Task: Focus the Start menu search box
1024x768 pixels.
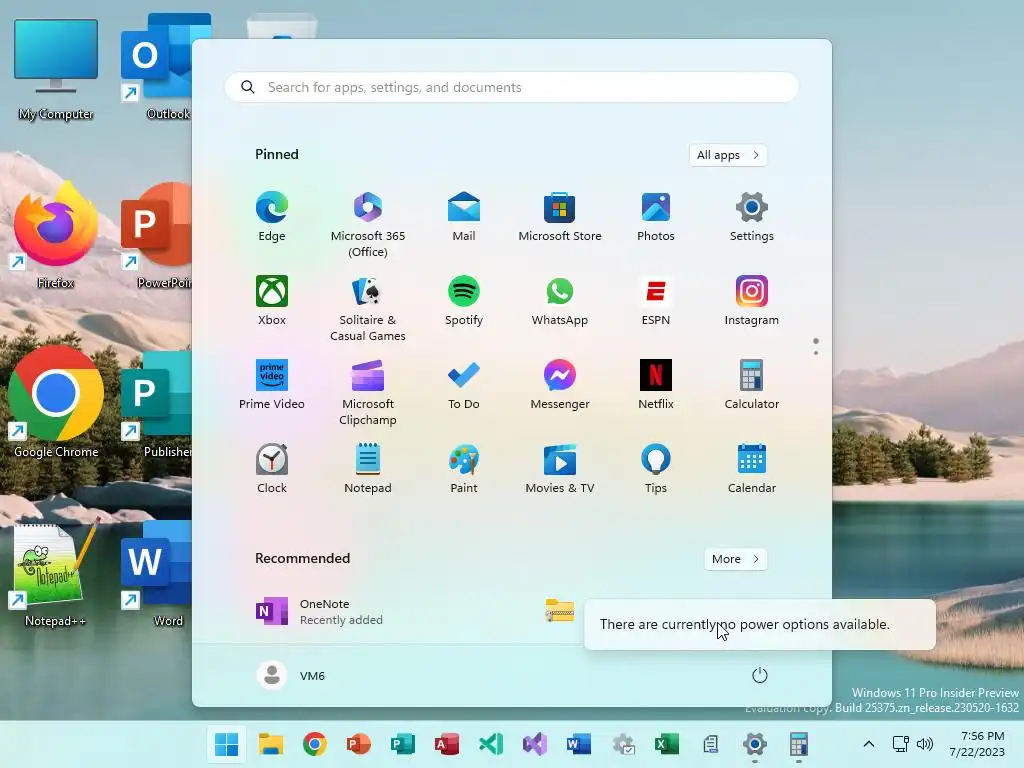Action: (511, 87)
